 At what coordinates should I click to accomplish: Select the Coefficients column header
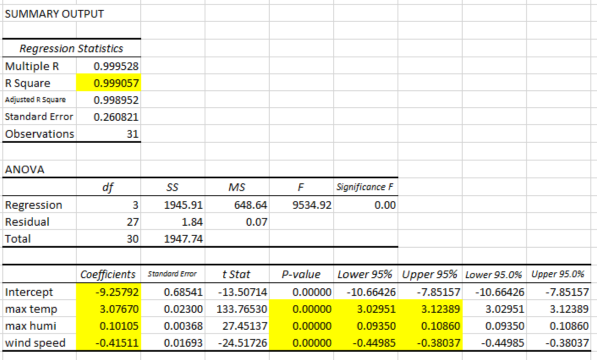(108, 274)
